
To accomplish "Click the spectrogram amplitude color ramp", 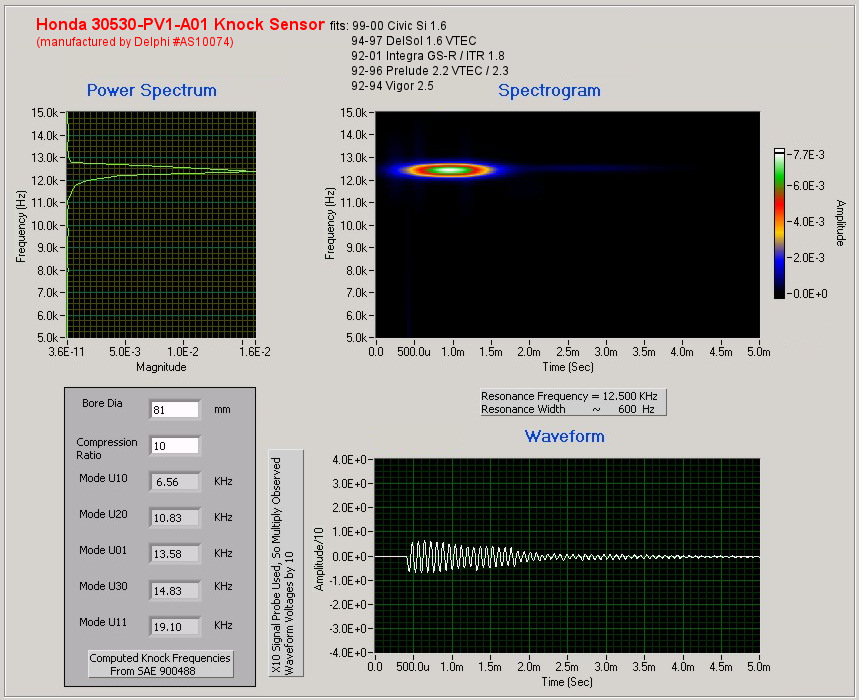I will point(779,223).
